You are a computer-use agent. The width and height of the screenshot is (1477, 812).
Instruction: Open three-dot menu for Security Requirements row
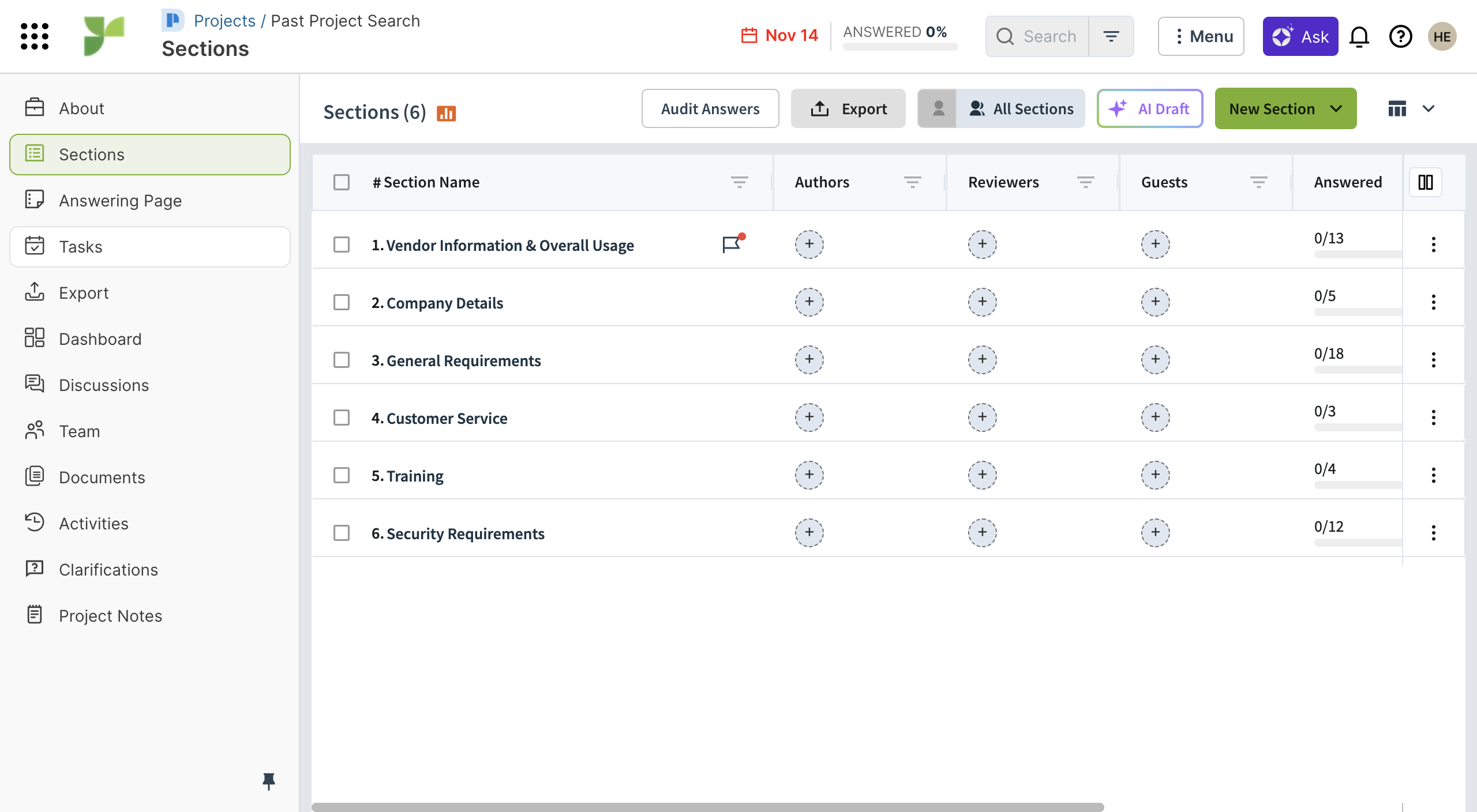1433,533
